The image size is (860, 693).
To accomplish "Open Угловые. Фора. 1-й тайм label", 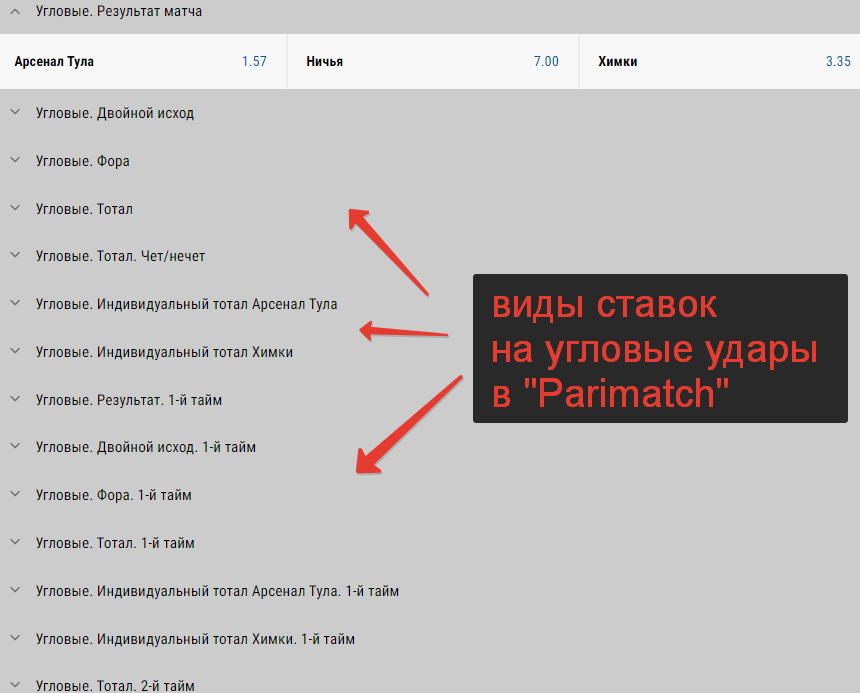I will tap(114, 495).
